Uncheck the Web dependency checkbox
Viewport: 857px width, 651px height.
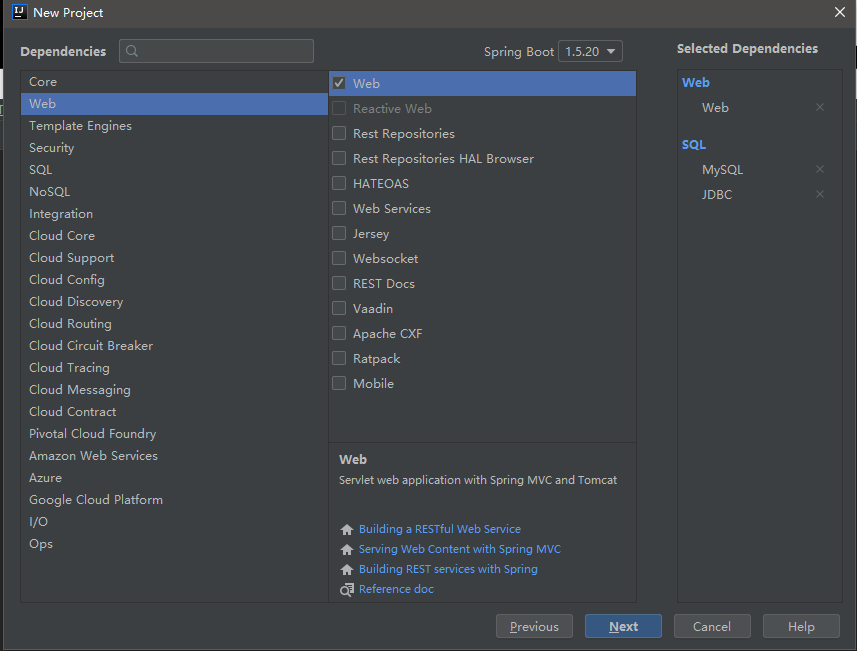coord(339,83)
